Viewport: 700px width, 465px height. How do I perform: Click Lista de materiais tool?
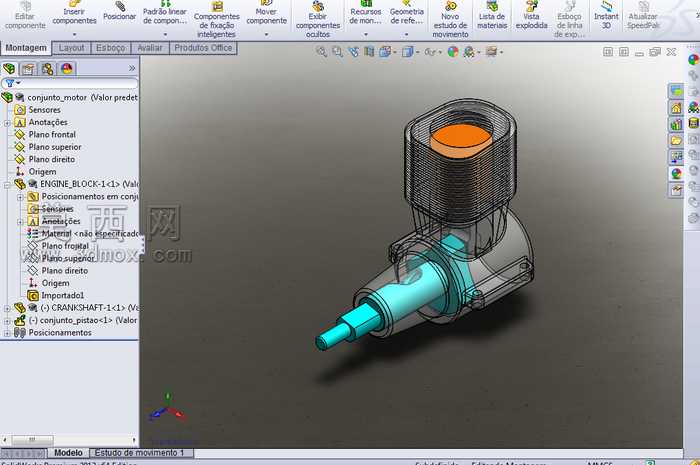point(492,15)
